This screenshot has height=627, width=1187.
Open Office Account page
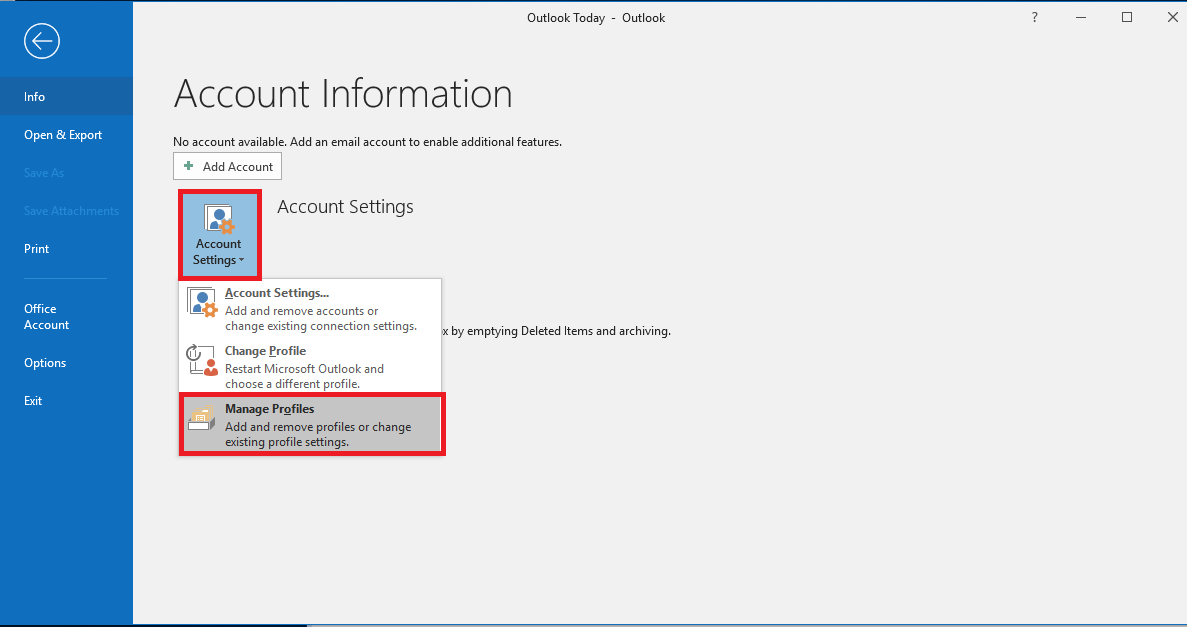(67, 317)
